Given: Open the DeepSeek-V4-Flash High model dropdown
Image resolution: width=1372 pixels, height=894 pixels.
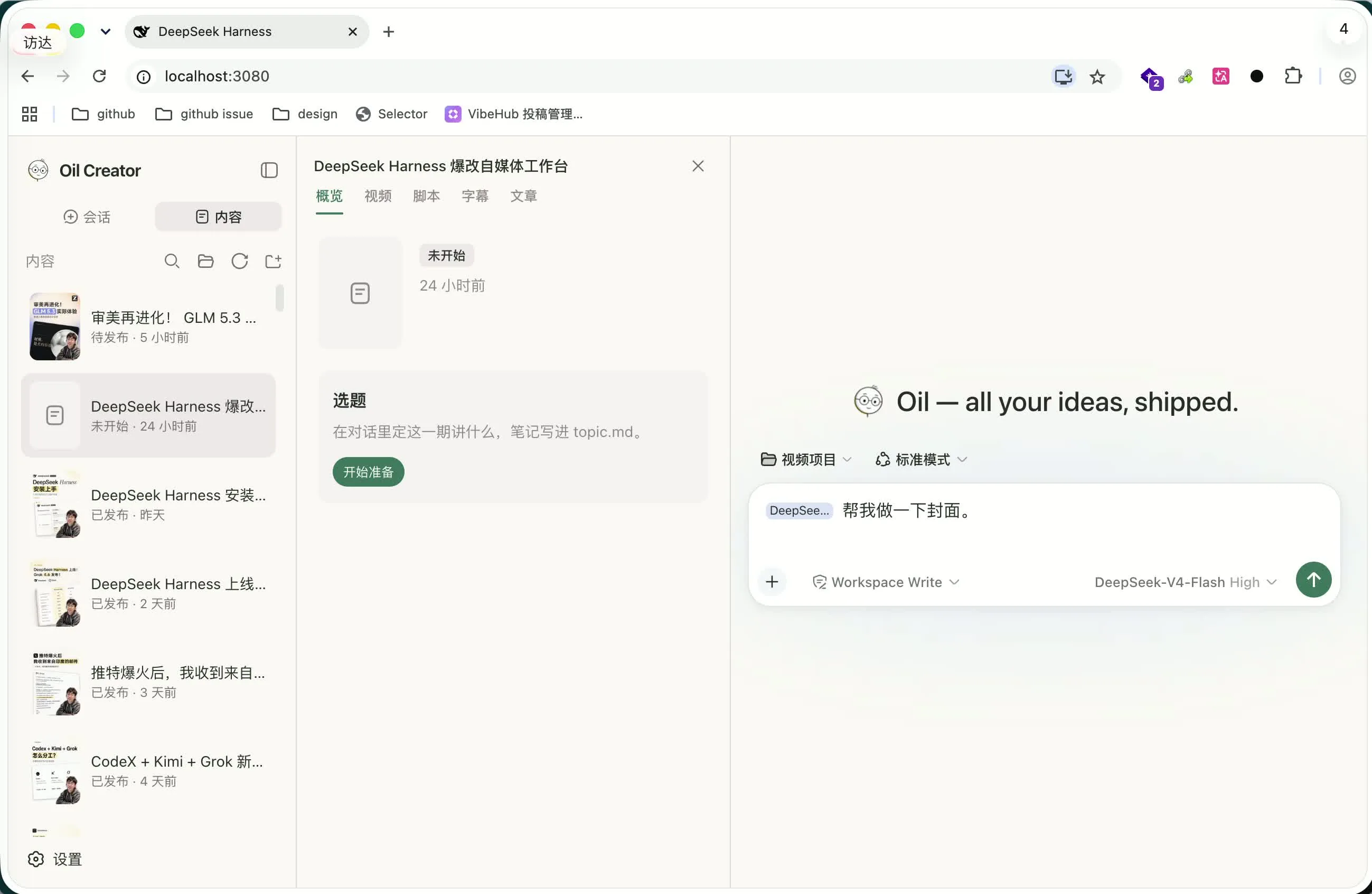Looking at the screenshot, I should tap(1185, 582).
